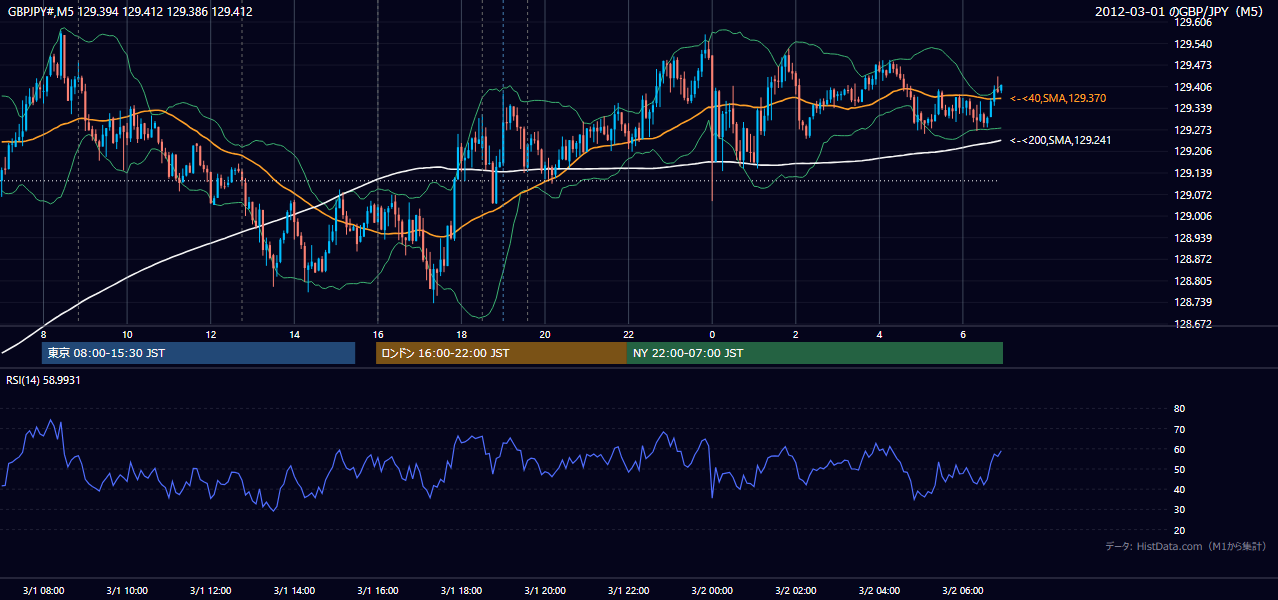Click hour tick 12 under price chart
The width and height of the screenshot is (1278, 600).
coord(210,334)
